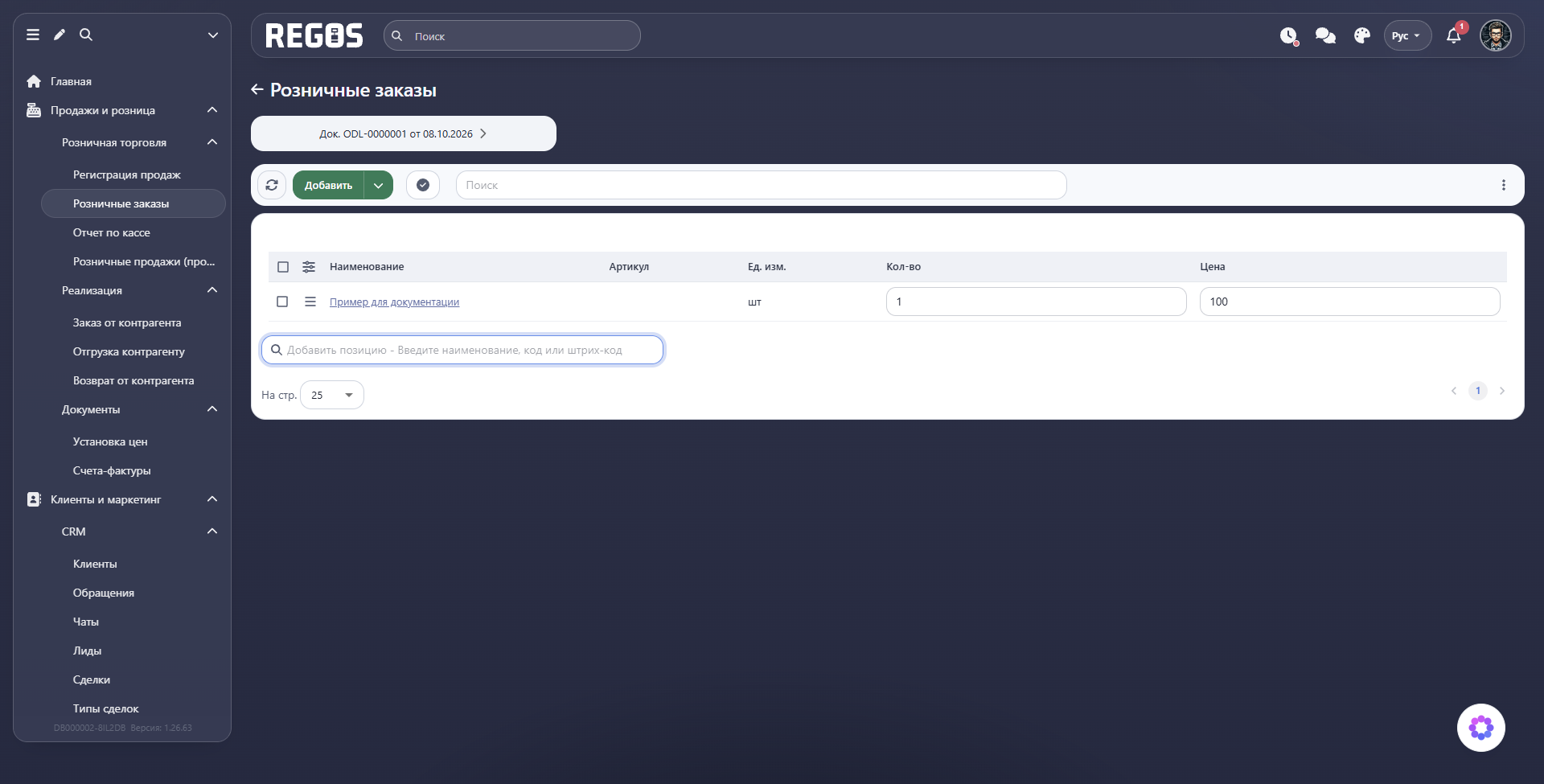The width and height of the screenshot is (1544, 784).
Task: Click the refresh icon in toolbar
Action: [272, 185]
